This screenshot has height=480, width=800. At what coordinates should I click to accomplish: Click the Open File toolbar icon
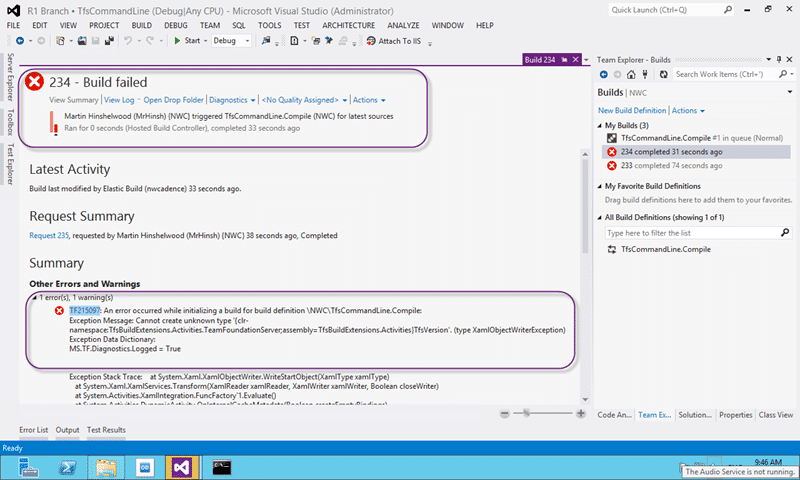point(82,41)
